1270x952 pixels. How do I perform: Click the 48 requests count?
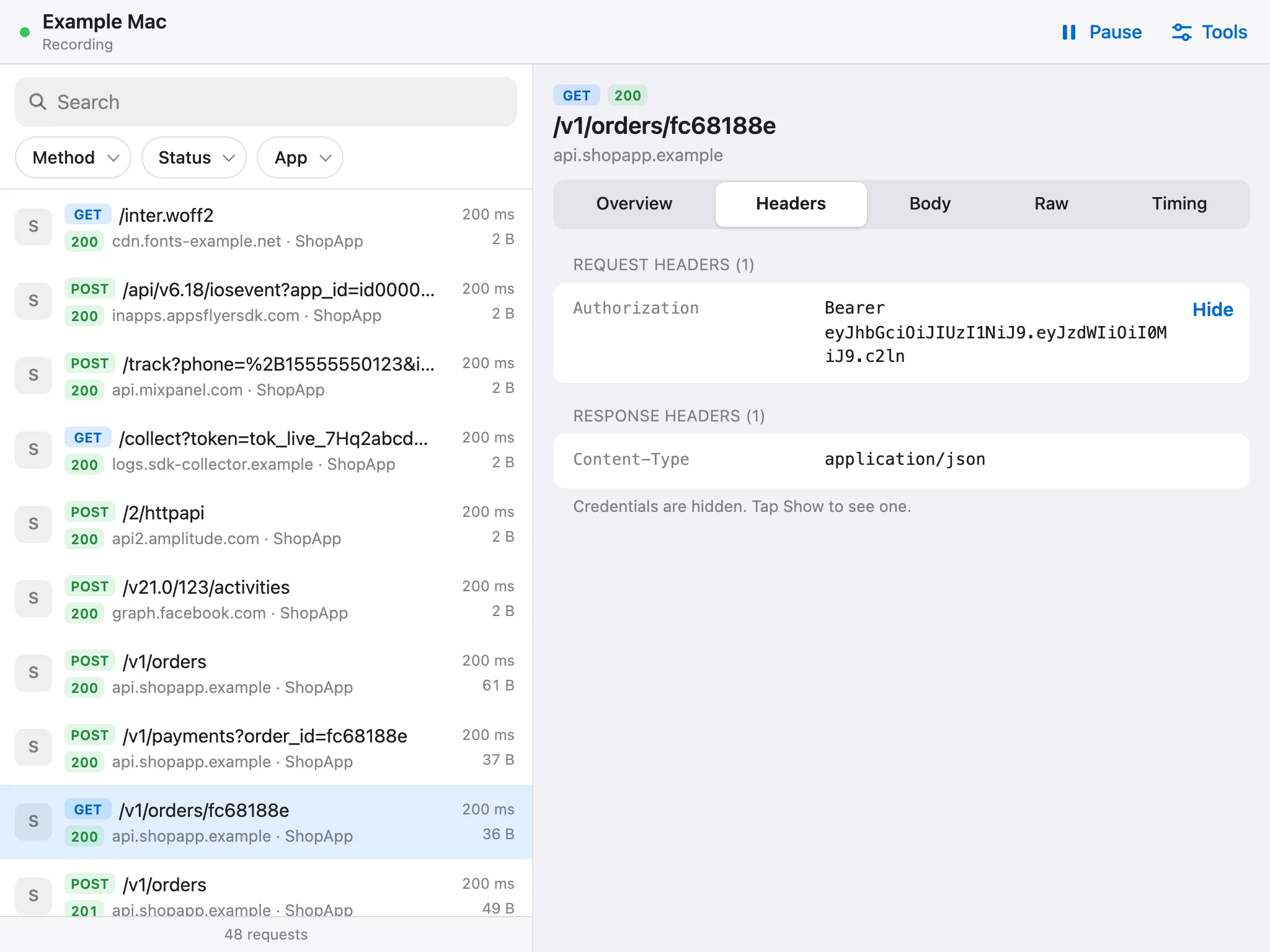coord(266,934)
